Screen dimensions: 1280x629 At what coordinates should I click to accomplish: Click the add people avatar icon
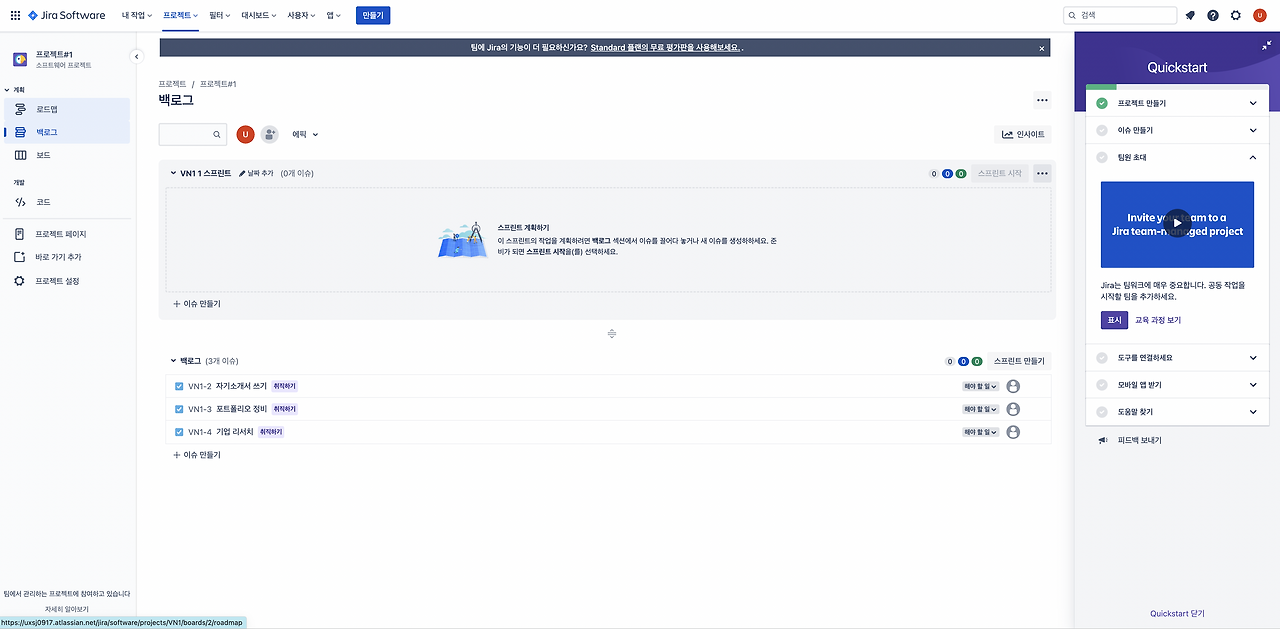270,134
